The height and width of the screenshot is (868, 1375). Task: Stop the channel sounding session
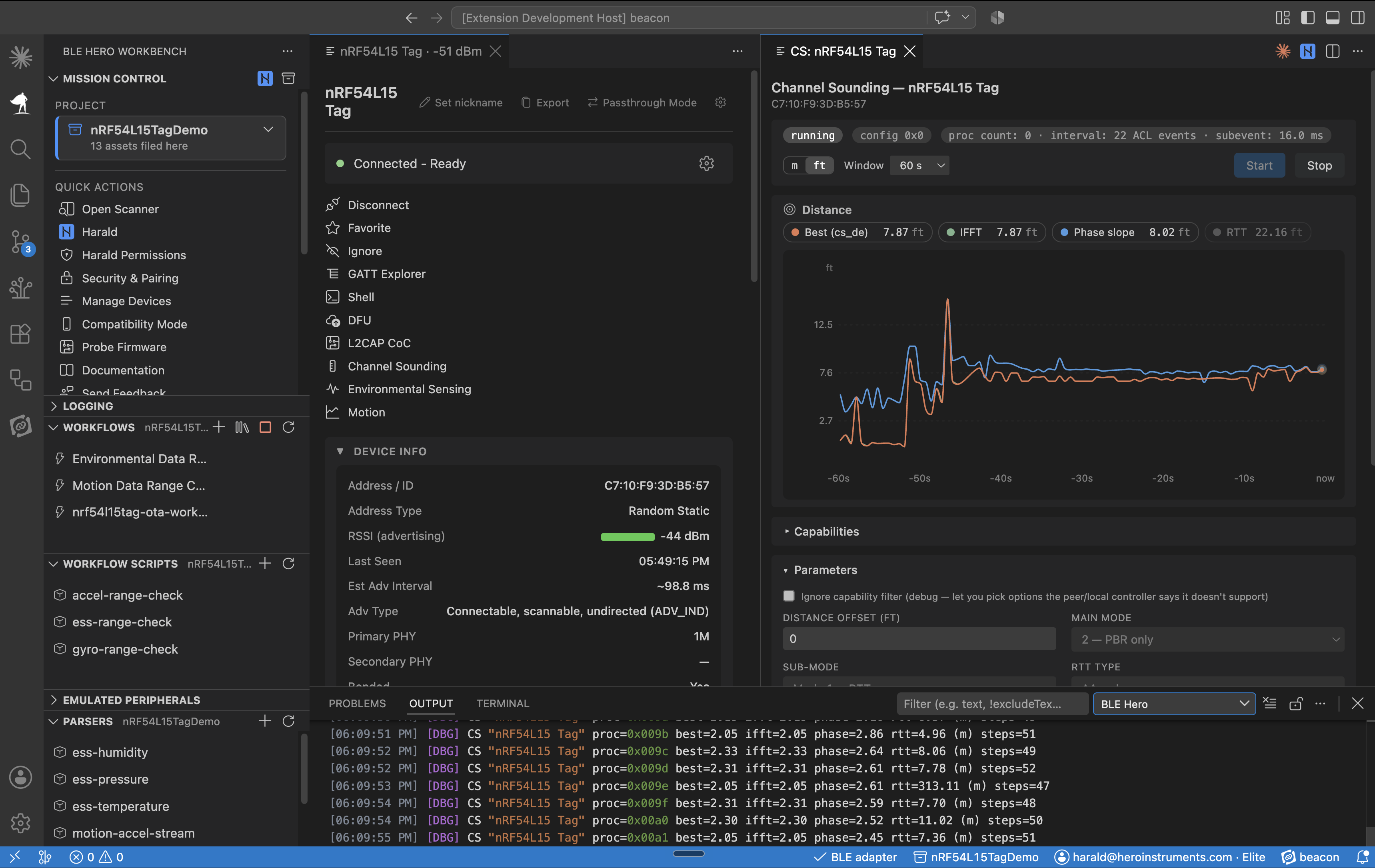1319,166
